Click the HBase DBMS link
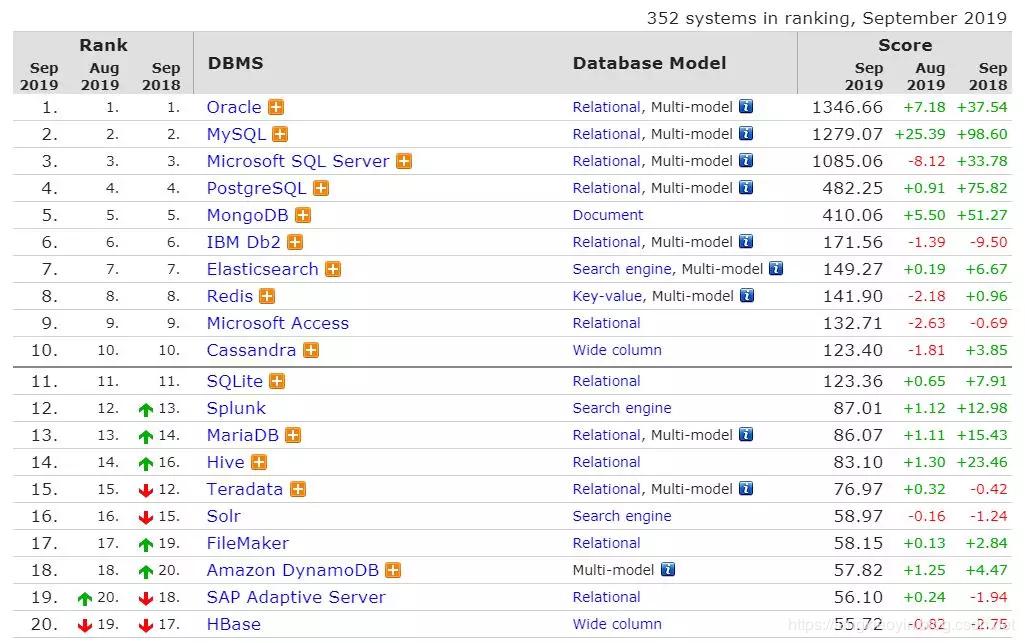The image size is (1025, 643). (233, 624)
